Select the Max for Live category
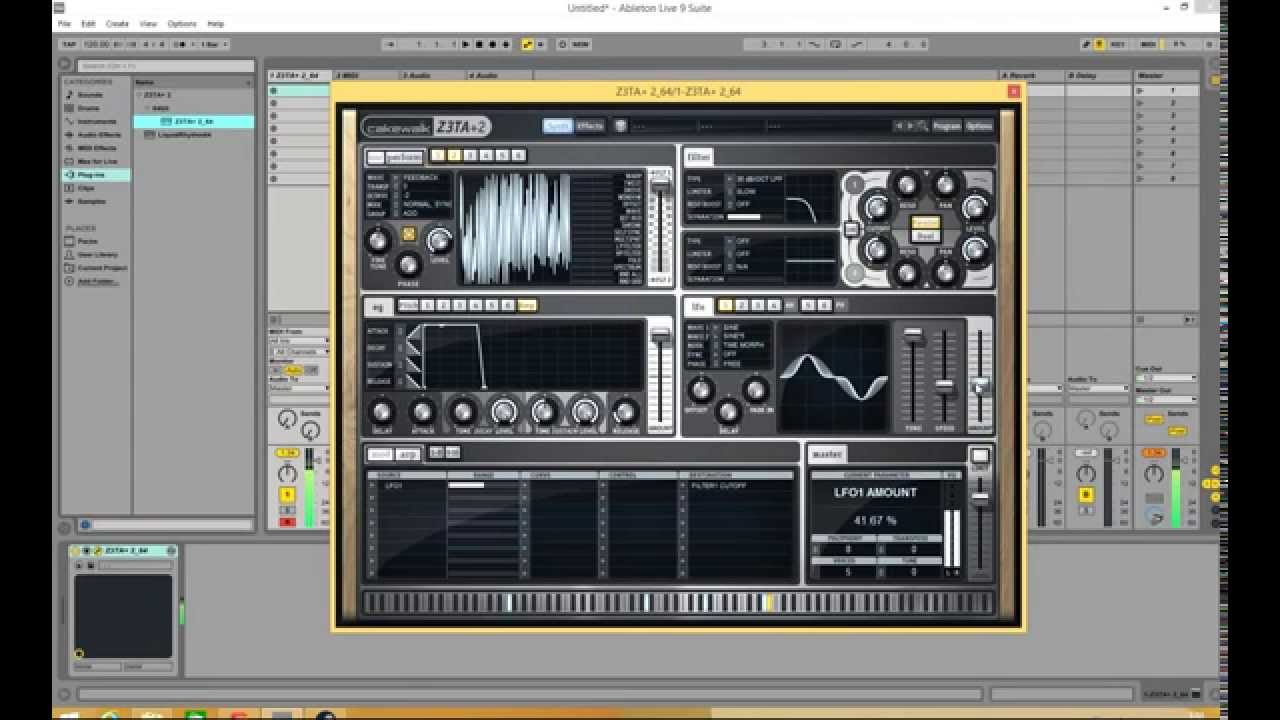The width and height of the screenshot is (1280, 720). (x=97, y=161)
